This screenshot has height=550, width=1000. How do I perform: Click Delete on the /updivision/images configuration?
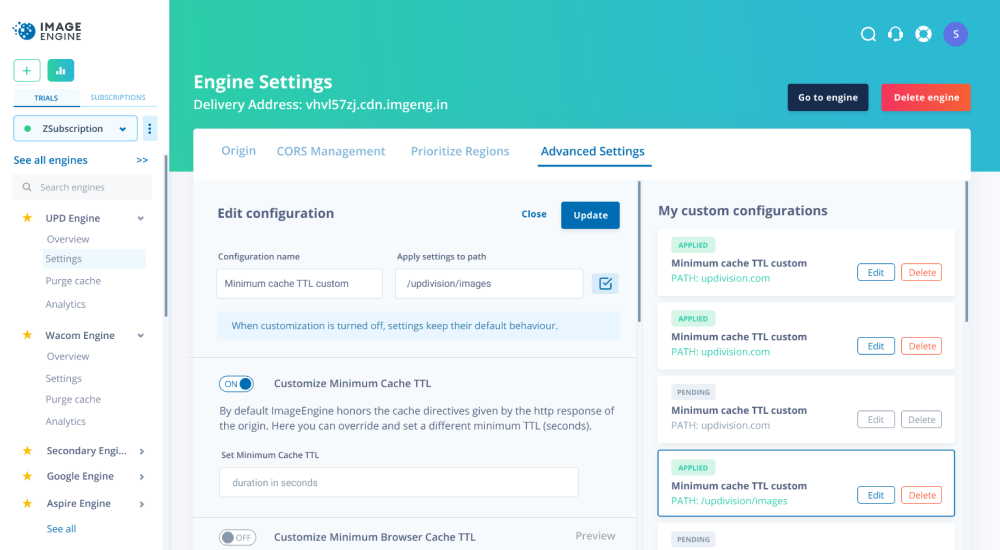[922, 495]
